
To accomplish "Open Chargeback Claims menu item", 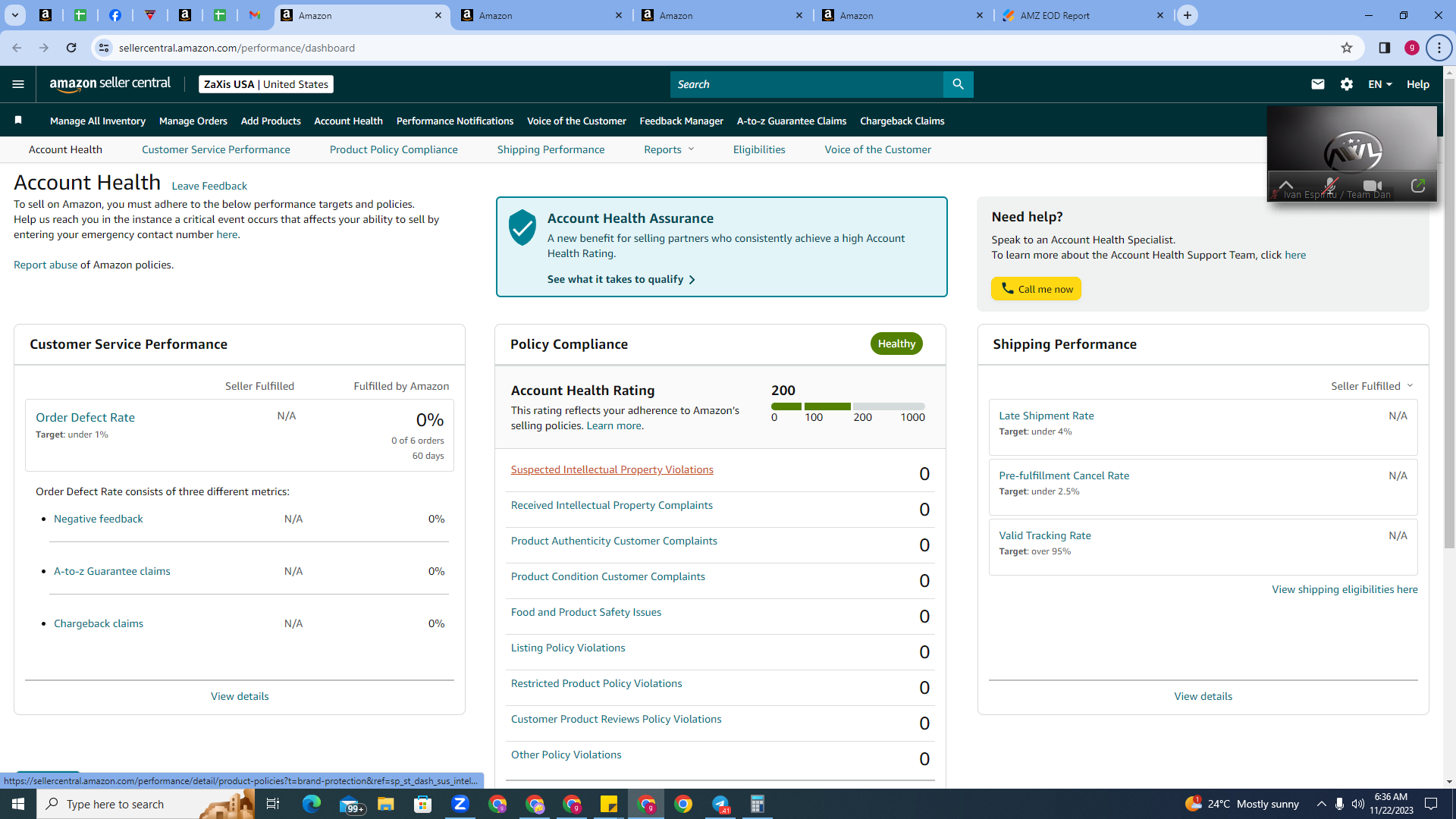I will (902, 121).
